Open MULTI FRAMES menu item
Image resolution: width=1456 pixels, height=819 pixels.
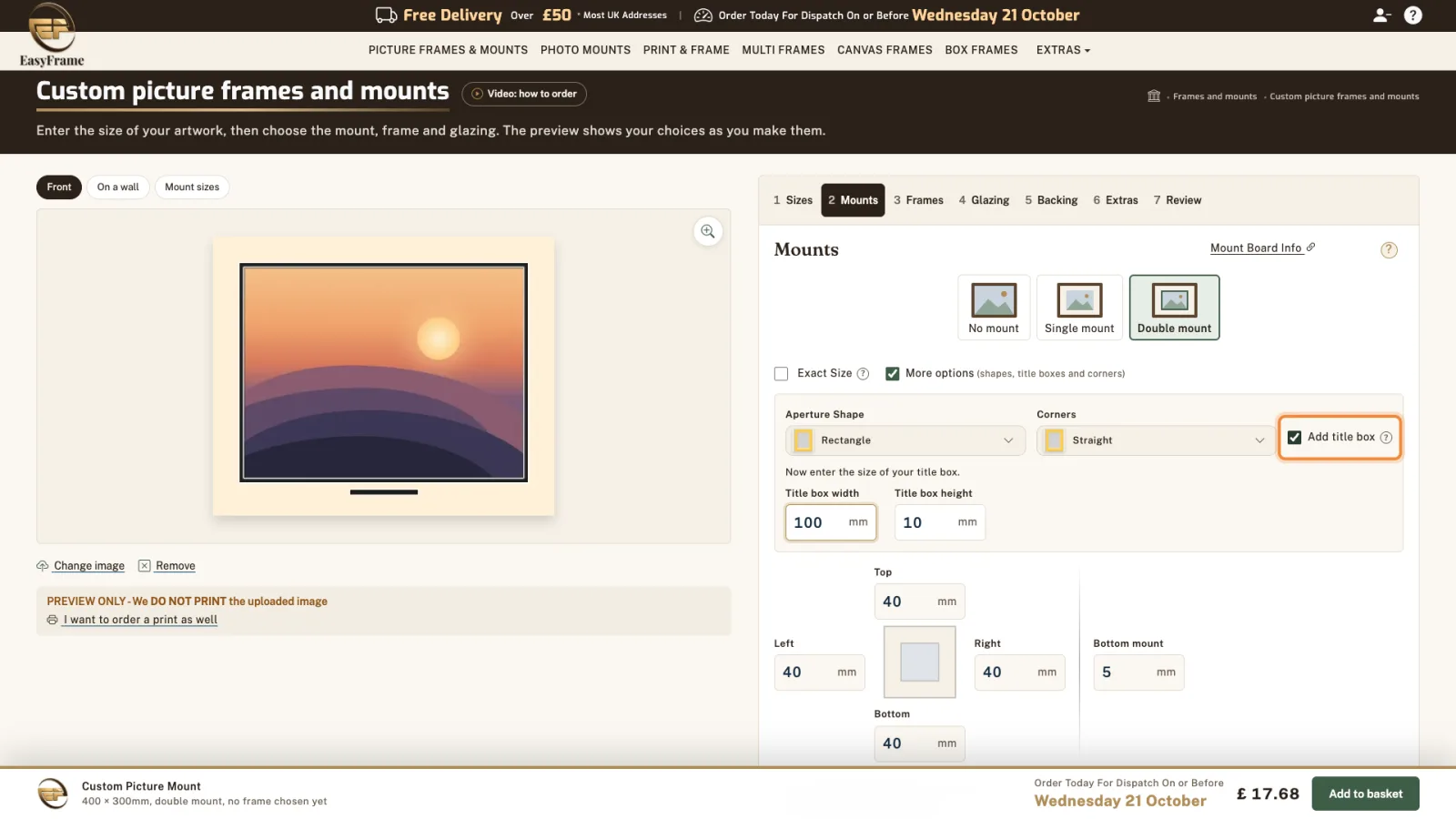[x=783, y=50]
